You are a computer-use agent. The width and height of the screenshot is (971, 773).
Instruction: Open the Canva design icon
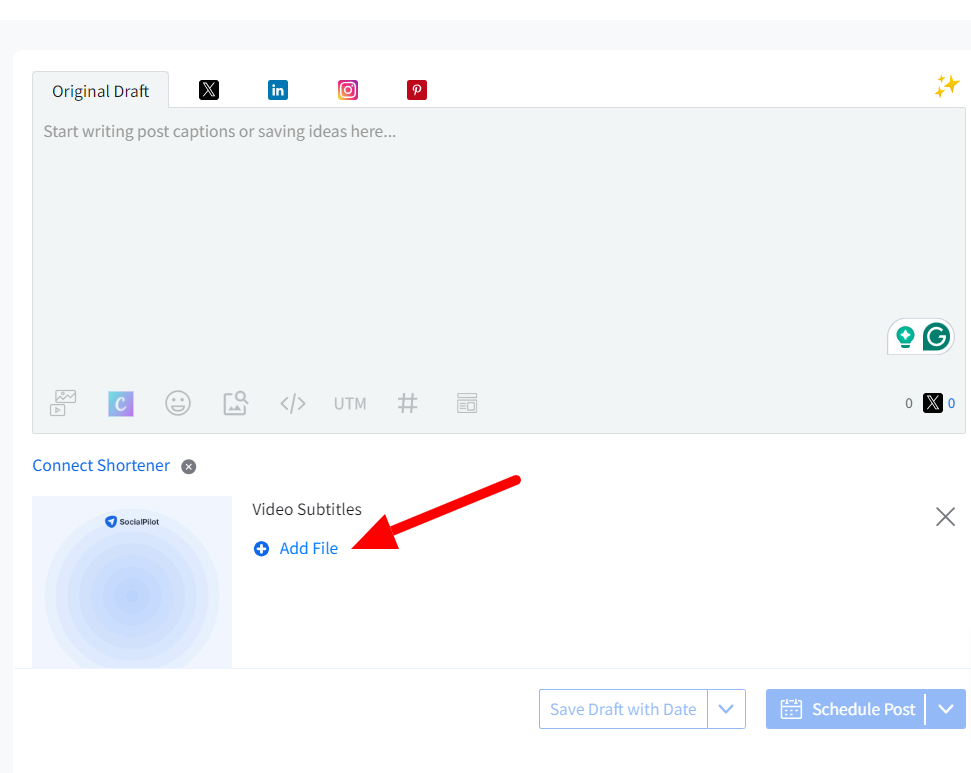click(121, 403)
